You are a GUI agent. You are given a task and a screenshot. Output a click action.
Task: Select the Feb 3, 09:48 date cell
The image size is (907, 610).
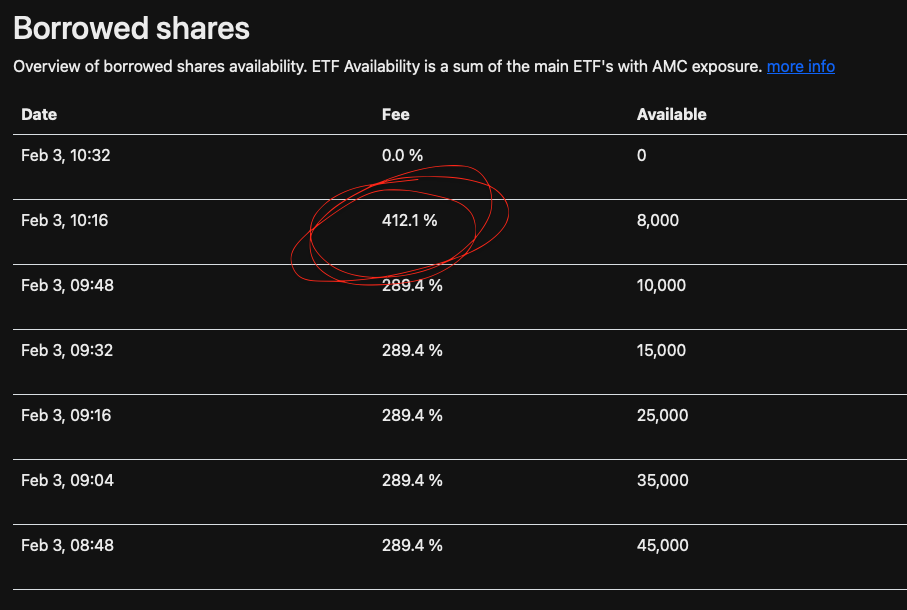[67, 286]
